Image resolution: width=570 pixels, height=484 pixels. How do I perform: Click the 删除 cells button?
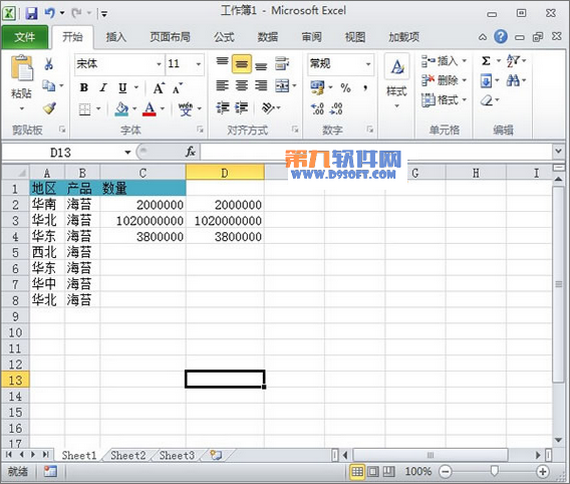(443, 80)
